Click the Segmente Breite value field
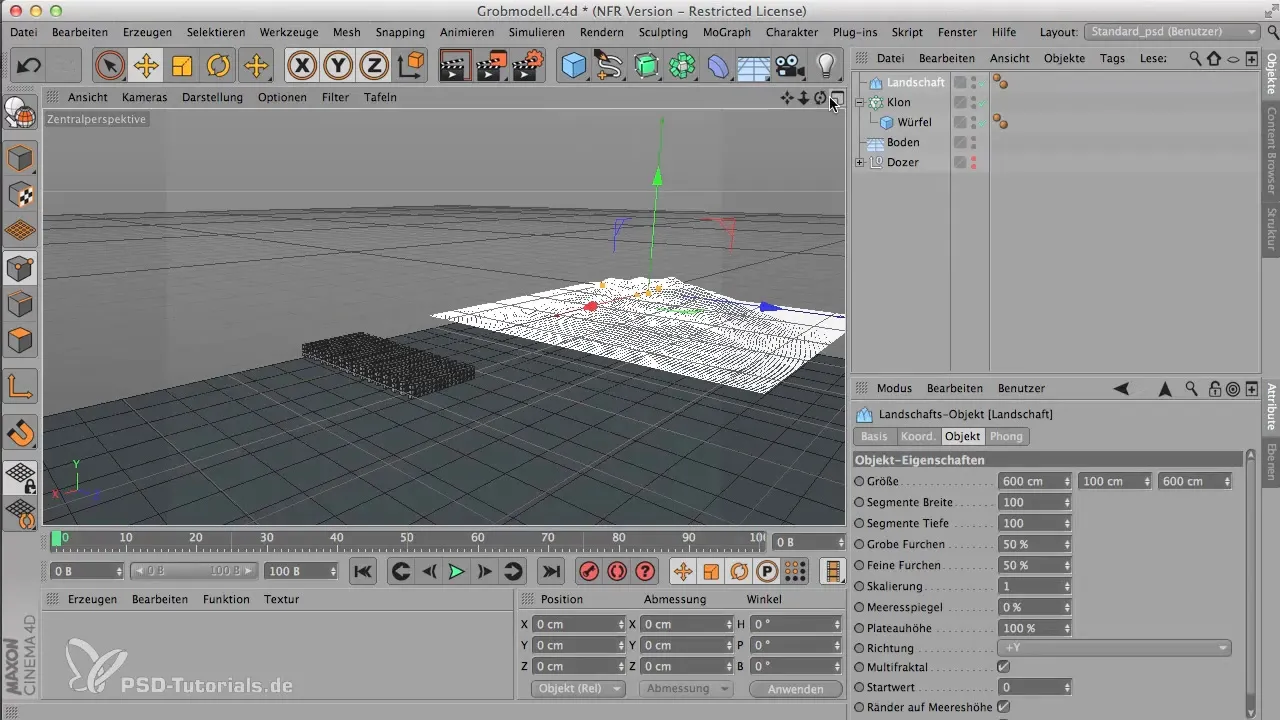Screen dimensions: 1280x720 coord(1035,502)
